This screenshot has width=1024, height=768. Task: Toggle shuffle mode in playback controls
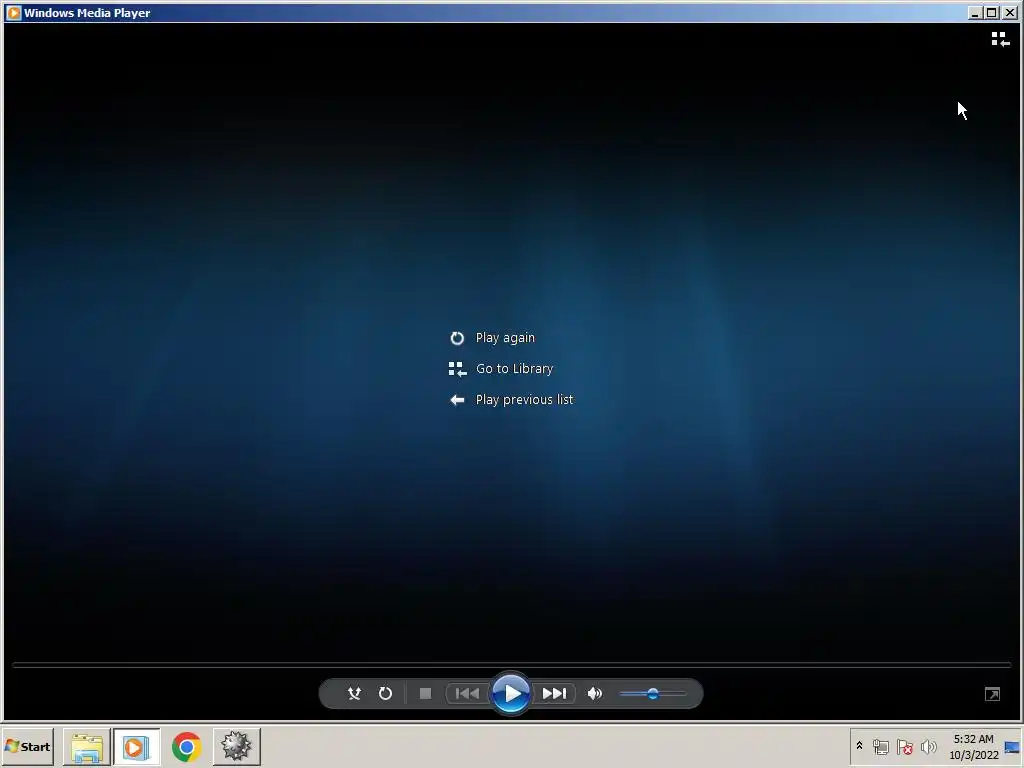[355, 694]
